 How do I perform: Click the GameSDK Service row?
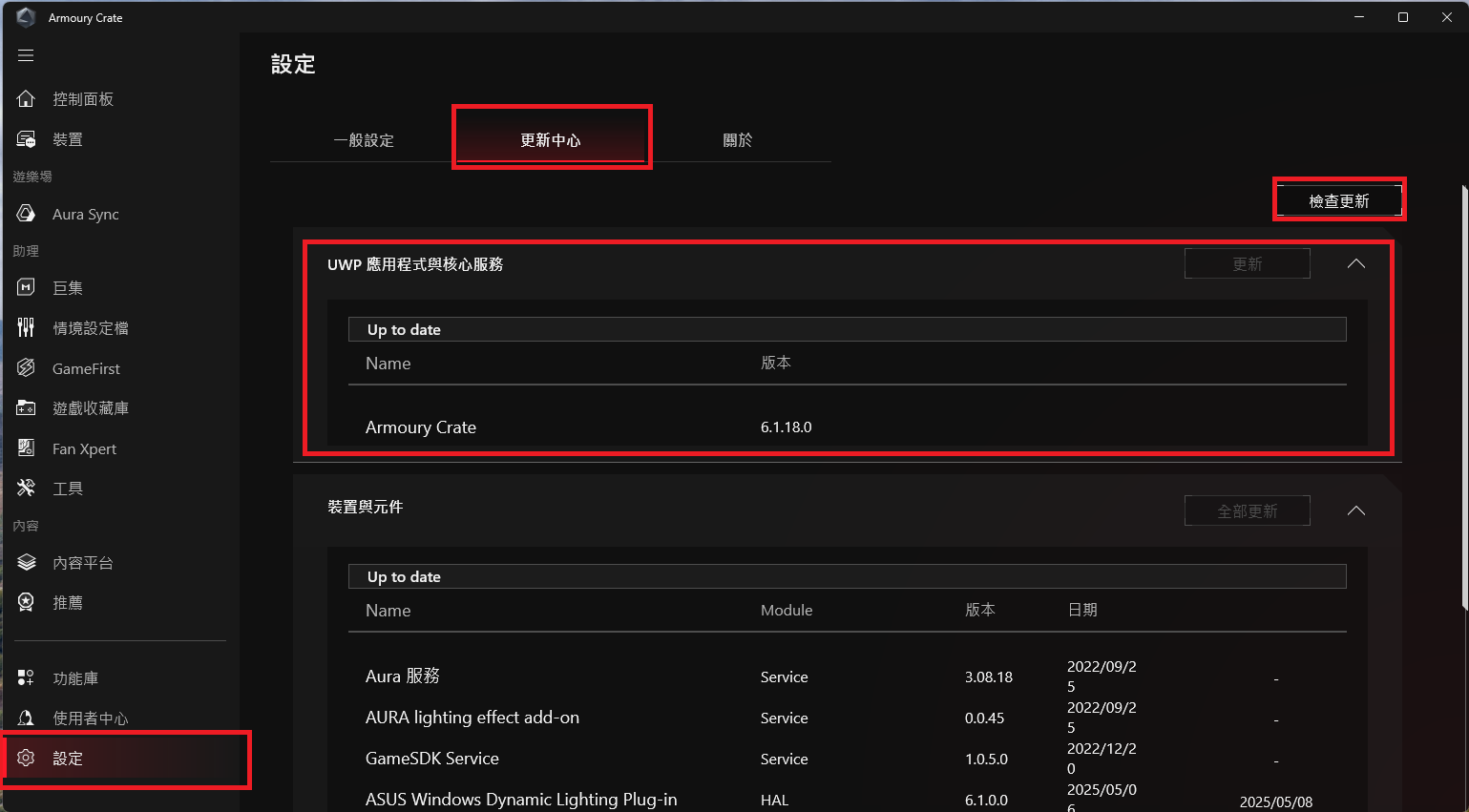pyautogui.click(x=432, y=759)
